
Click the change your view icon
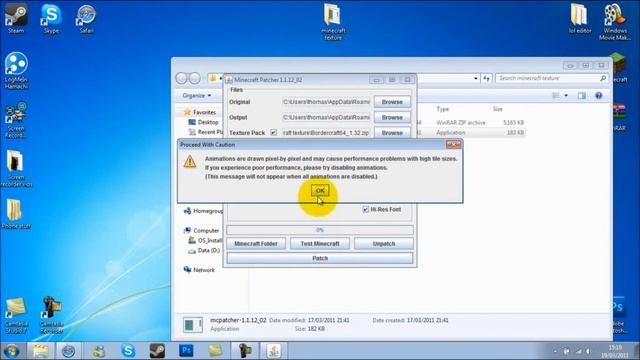click(x=556, y=96)
